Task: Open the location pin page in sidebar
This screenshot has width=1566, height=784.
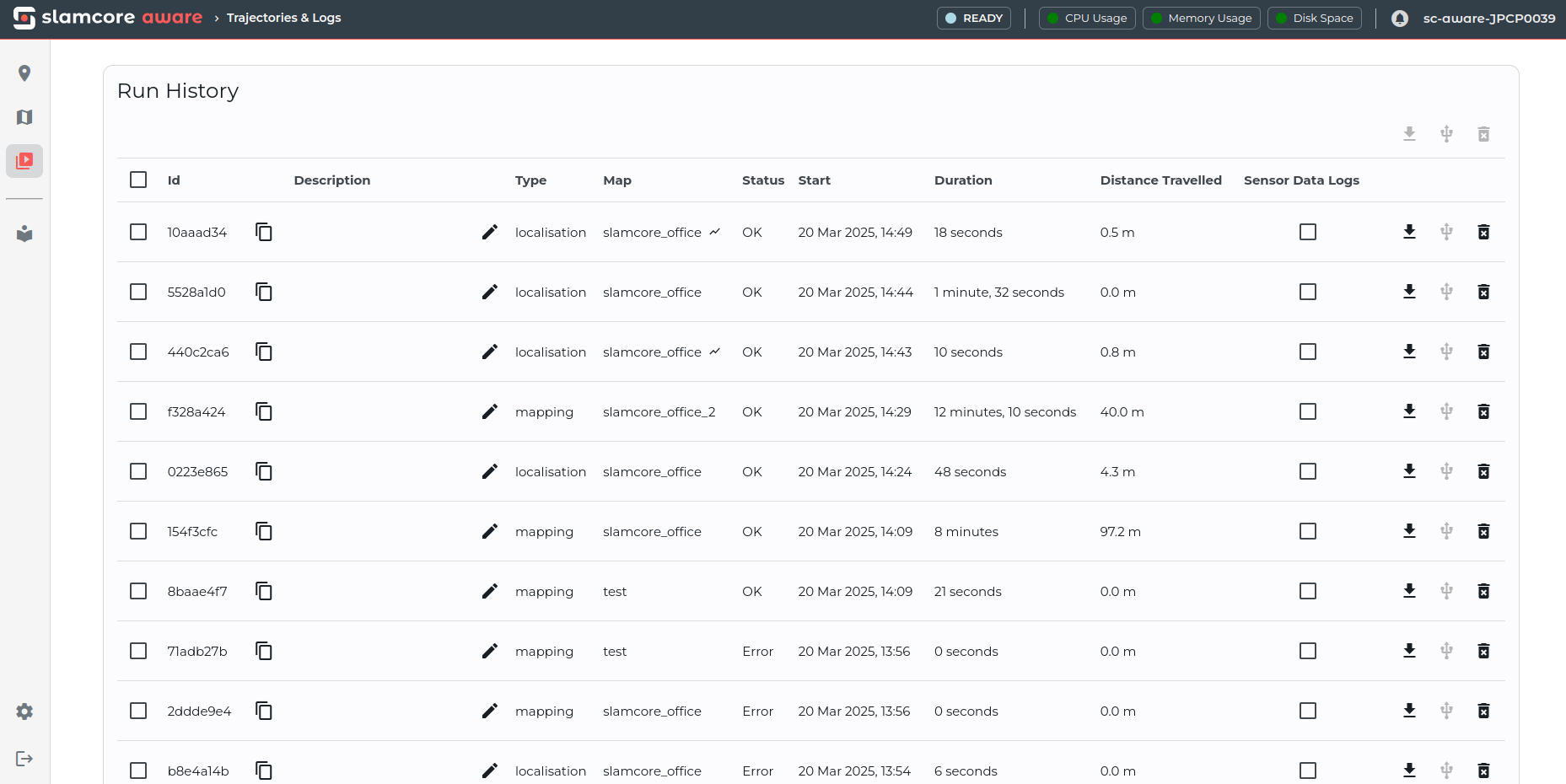Action: point(24,73)
